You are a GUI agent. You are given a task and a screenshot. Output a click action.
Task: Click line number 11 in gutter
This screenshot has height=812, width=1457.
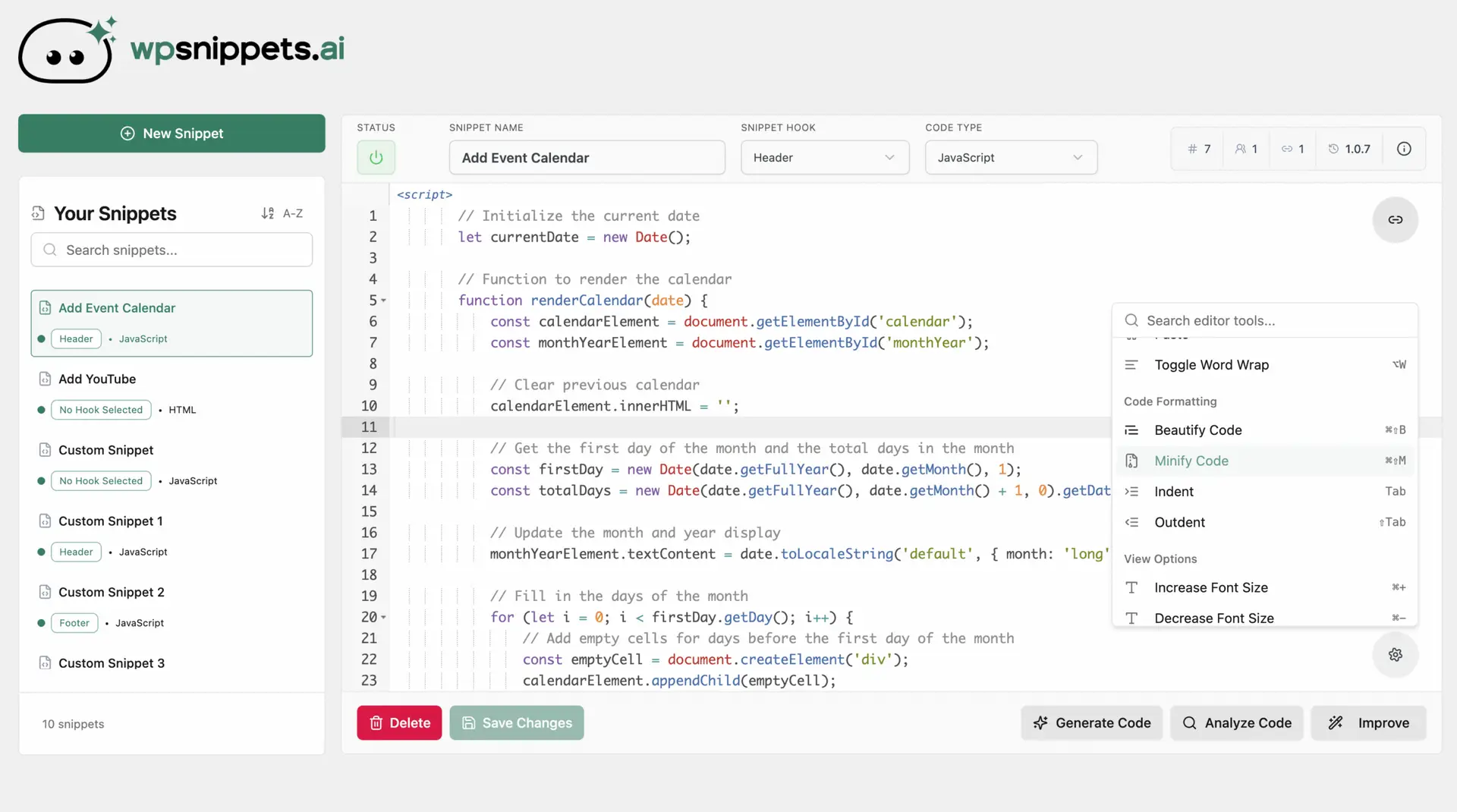(x=369, y=427)
